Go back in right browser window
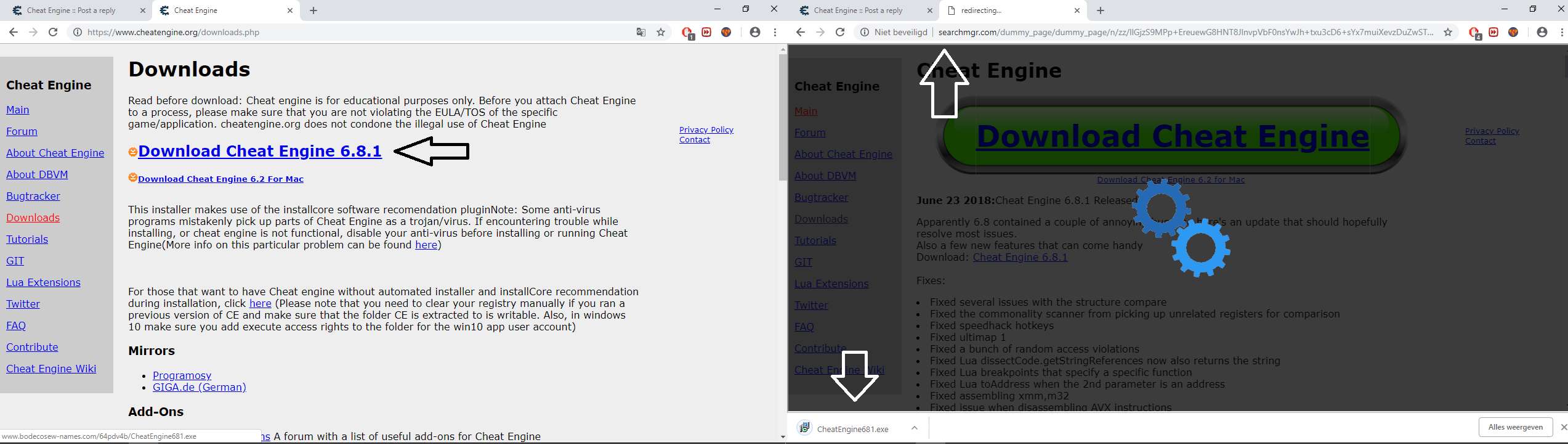Image resolution: width=1568 pixels, height=445 pixels. click(x=800, y=32)
